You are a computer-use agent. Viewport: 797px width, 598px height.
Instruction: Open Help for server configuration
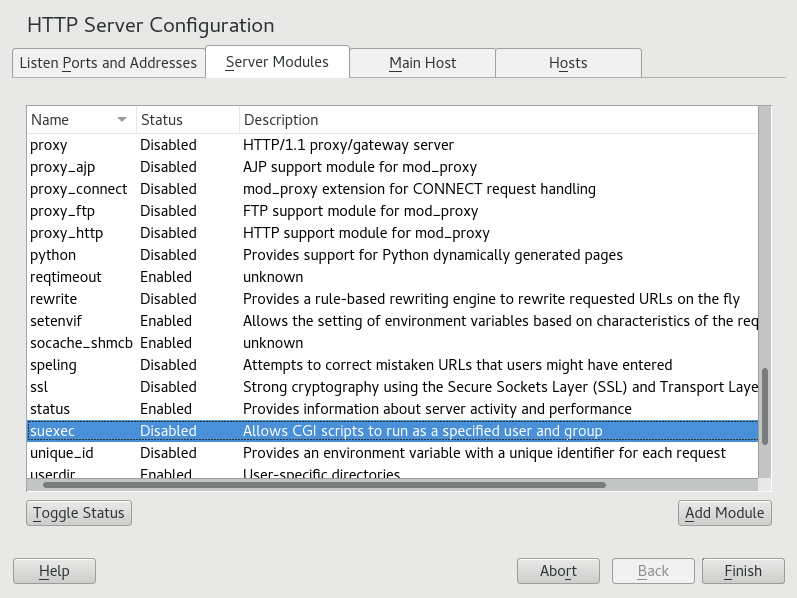(x=54, y=571)
